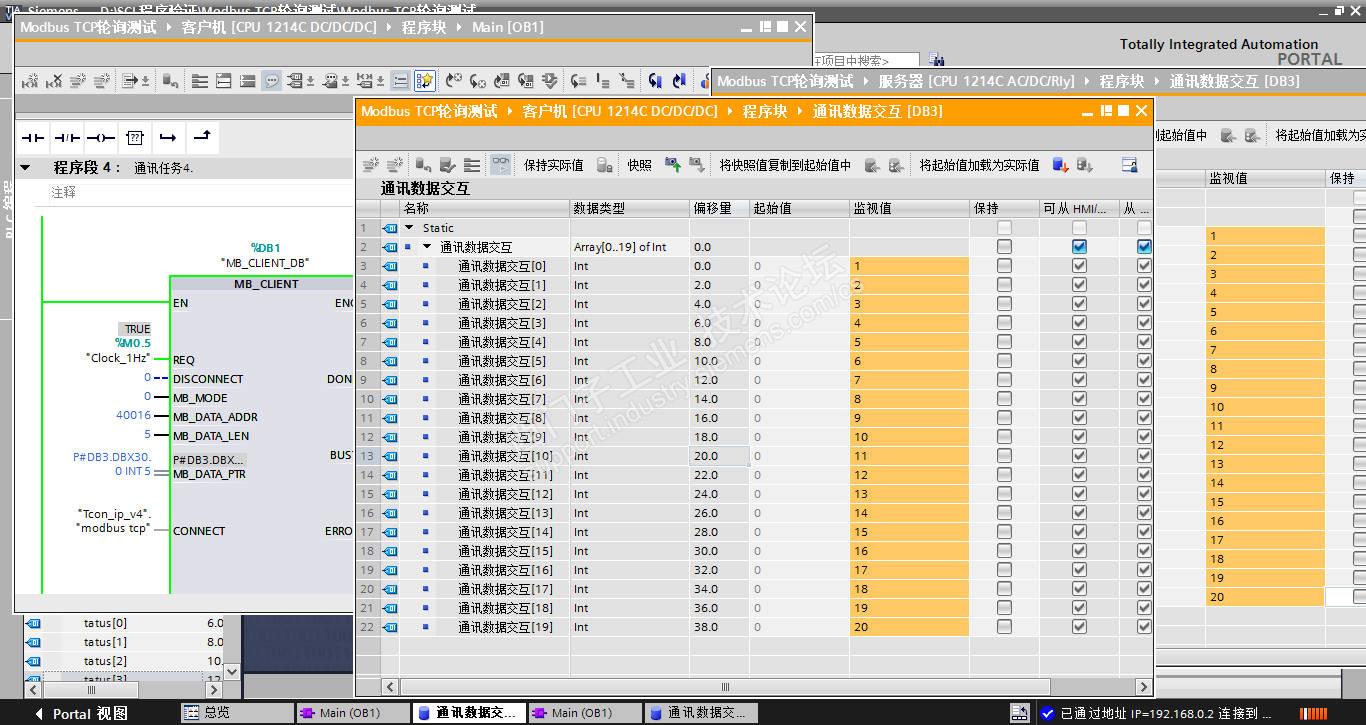This screenshot has height=725, width=1366.
Task: Select the 监视值 column header in DB window
Action: (x=909, y=208)
